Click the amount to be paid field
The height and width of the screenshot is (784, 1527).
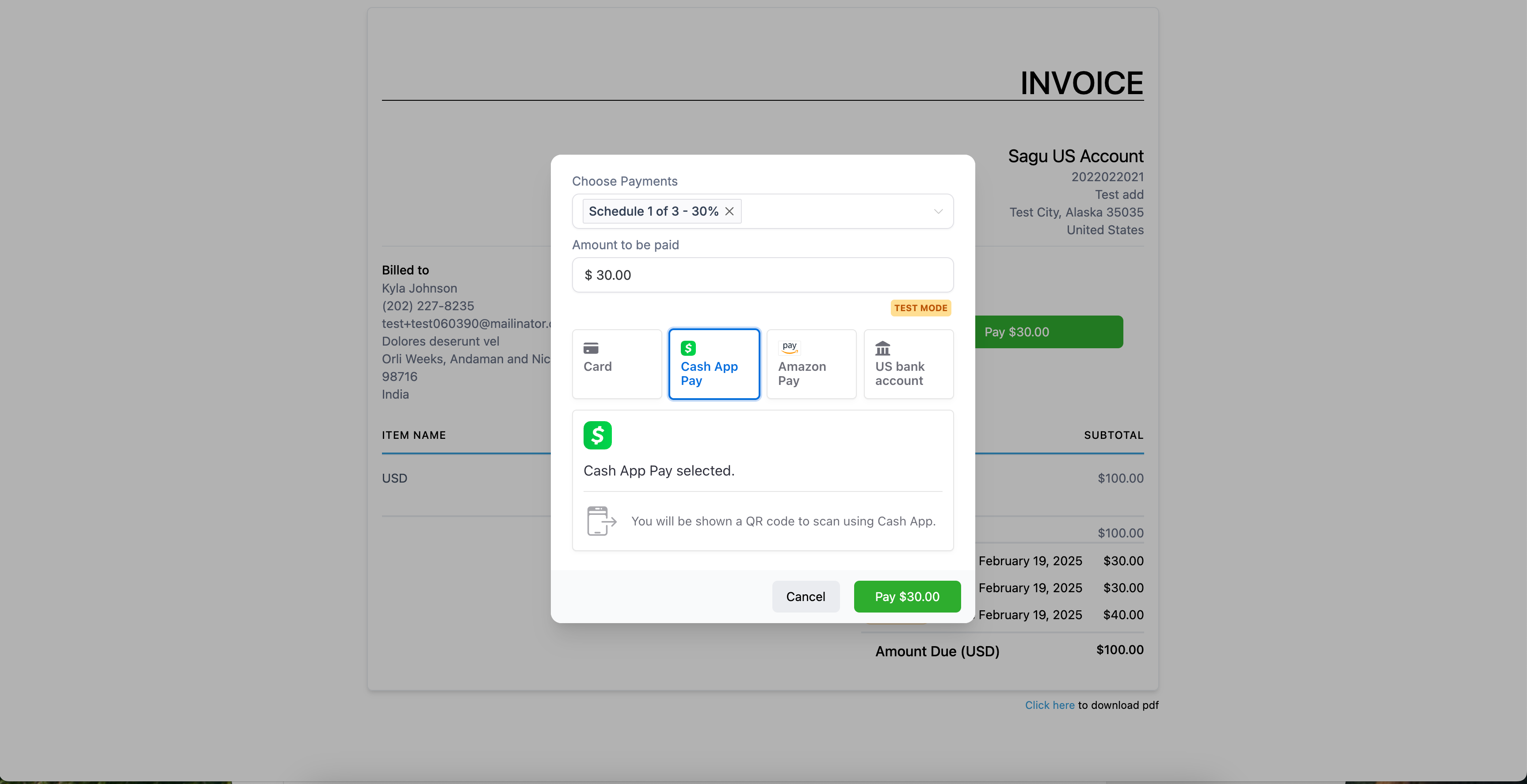click(763, 275)
